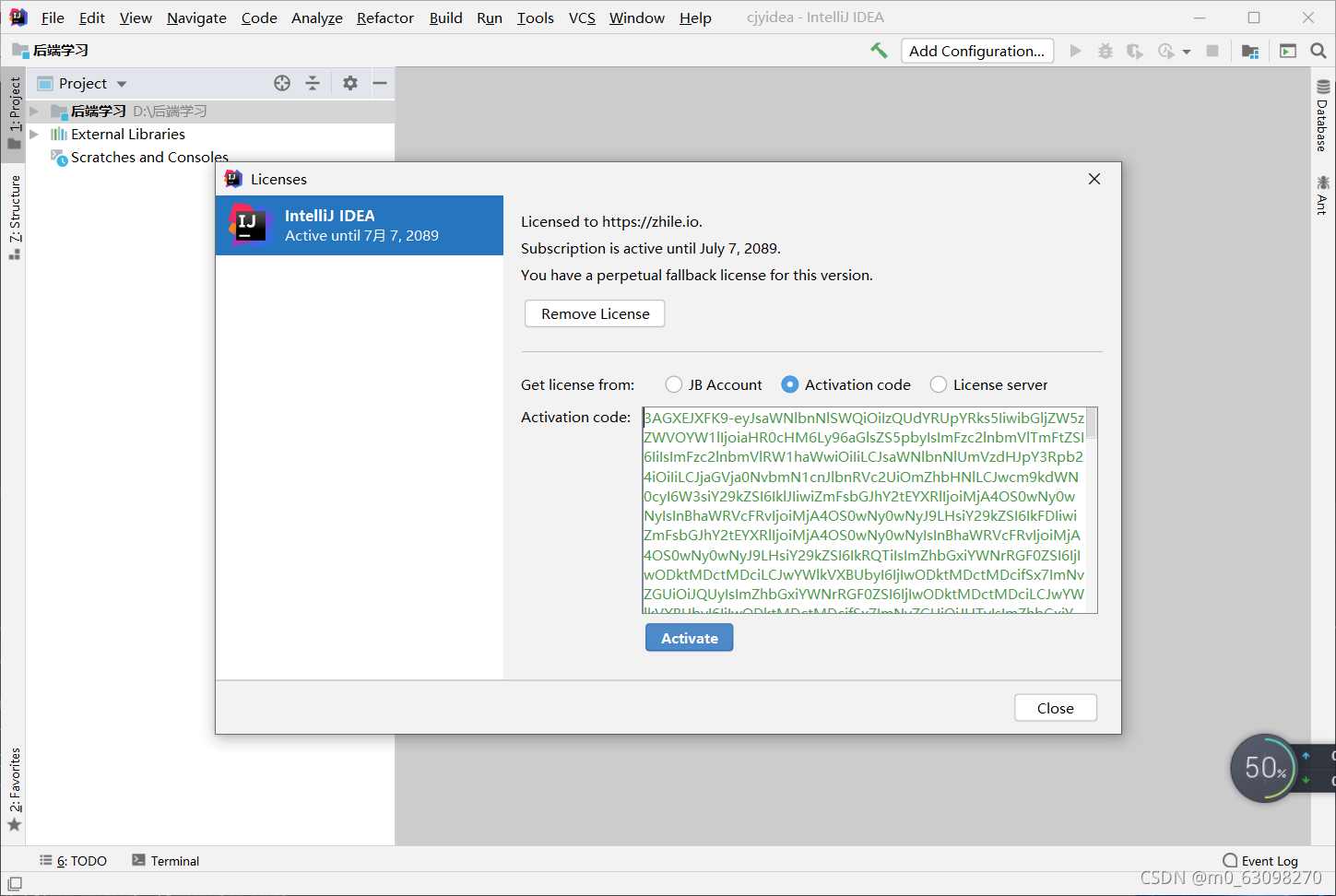Open the Navigate menu

(x=196, y=18)
